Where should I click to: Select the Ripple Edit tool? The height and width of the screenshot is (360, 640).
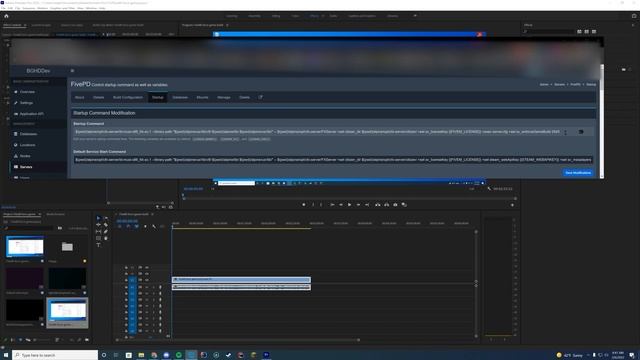coord(98,224)
